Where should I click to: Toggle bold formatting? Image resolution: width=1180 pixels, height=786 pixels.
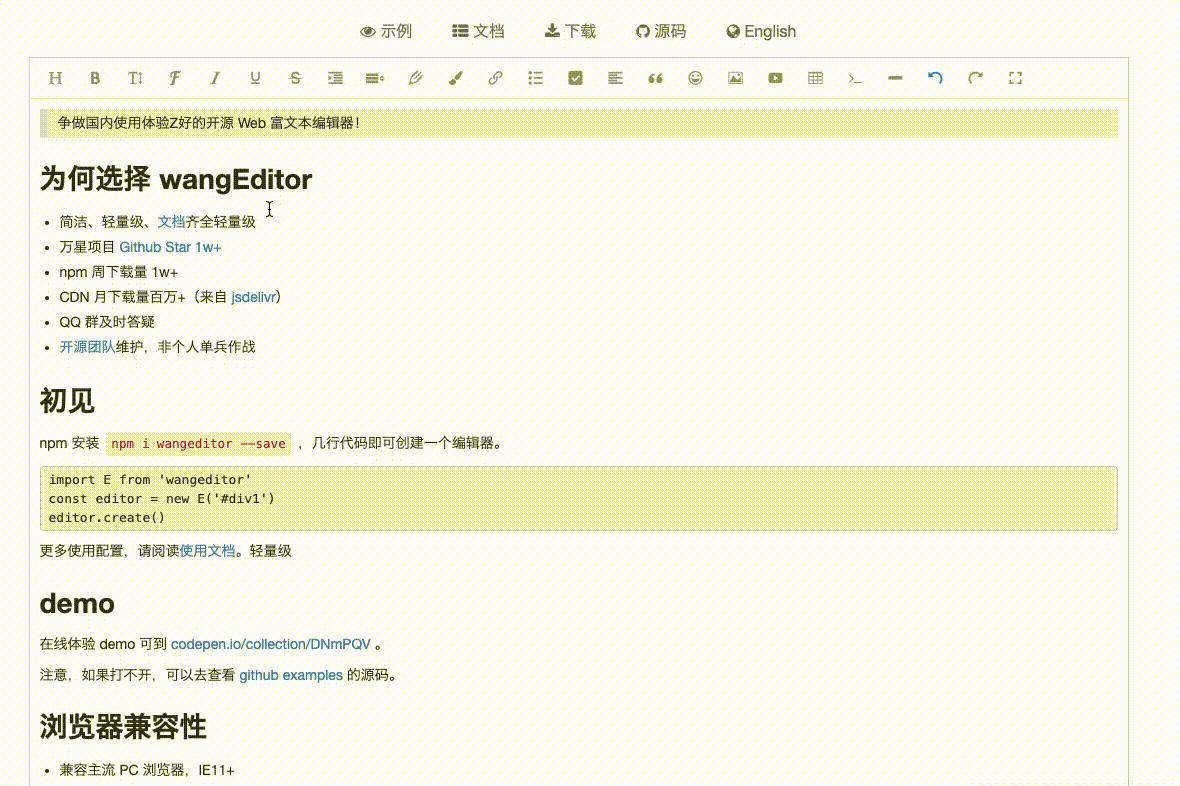point(95,77)
